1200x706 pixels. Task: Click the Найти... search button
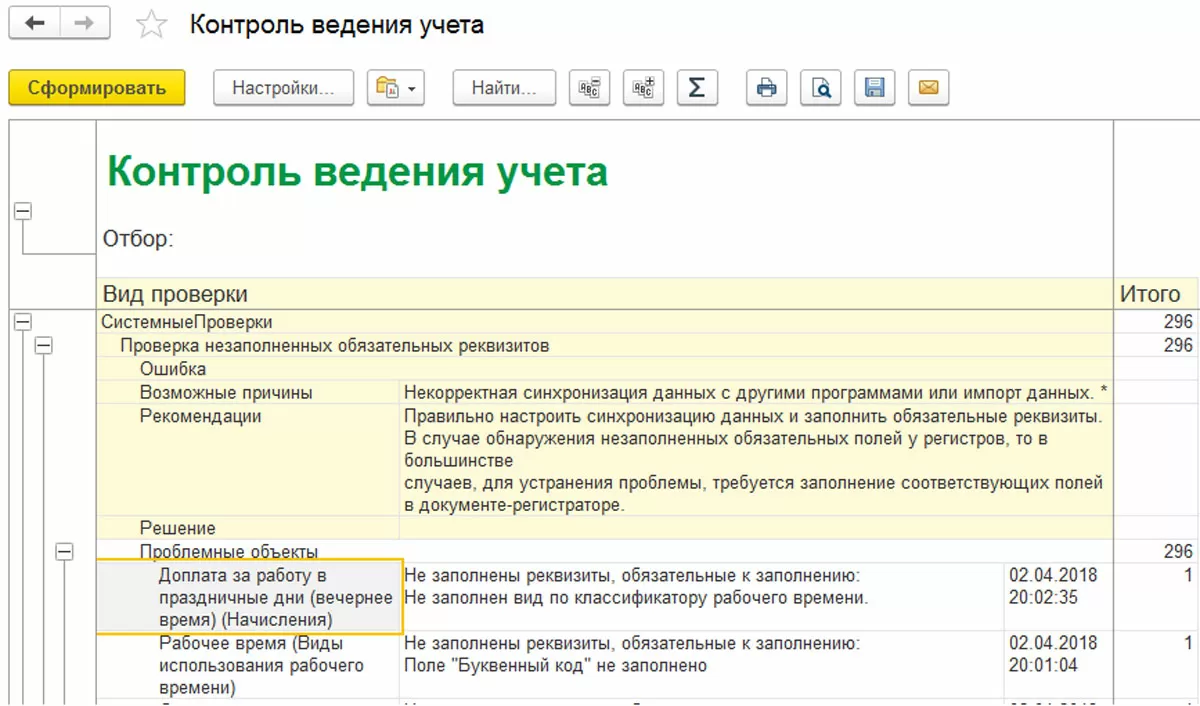tap(505, 88)
